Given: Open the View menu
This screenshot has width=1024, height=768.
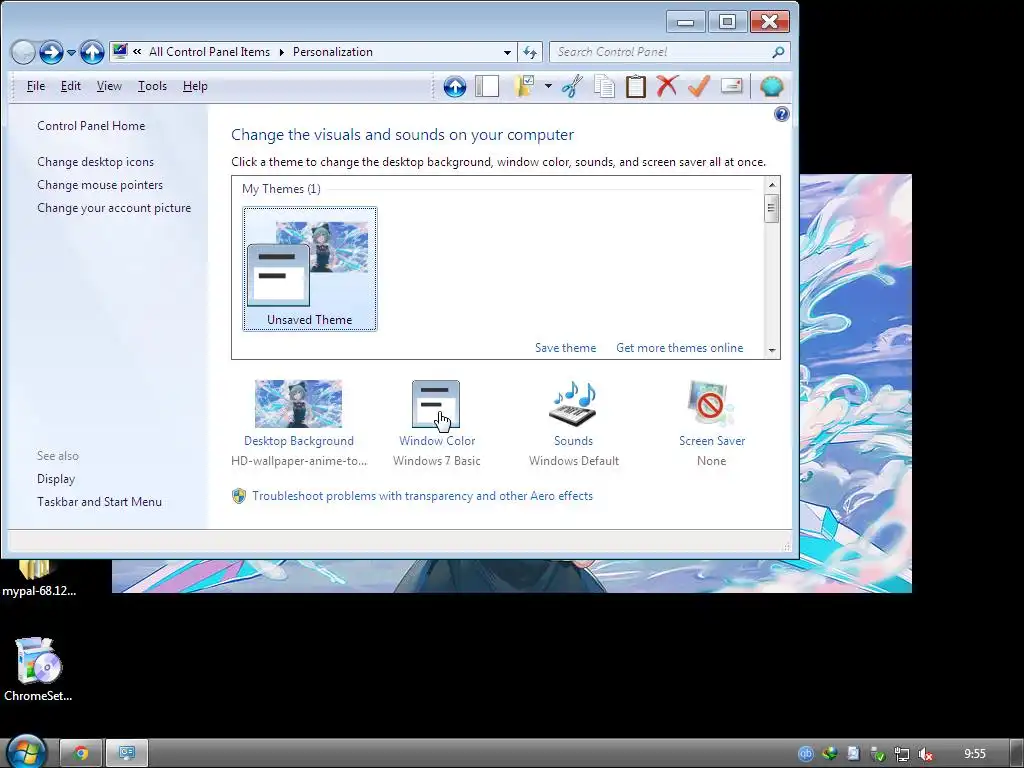Looking at the screenshot, I should click(x=109, y=86).
